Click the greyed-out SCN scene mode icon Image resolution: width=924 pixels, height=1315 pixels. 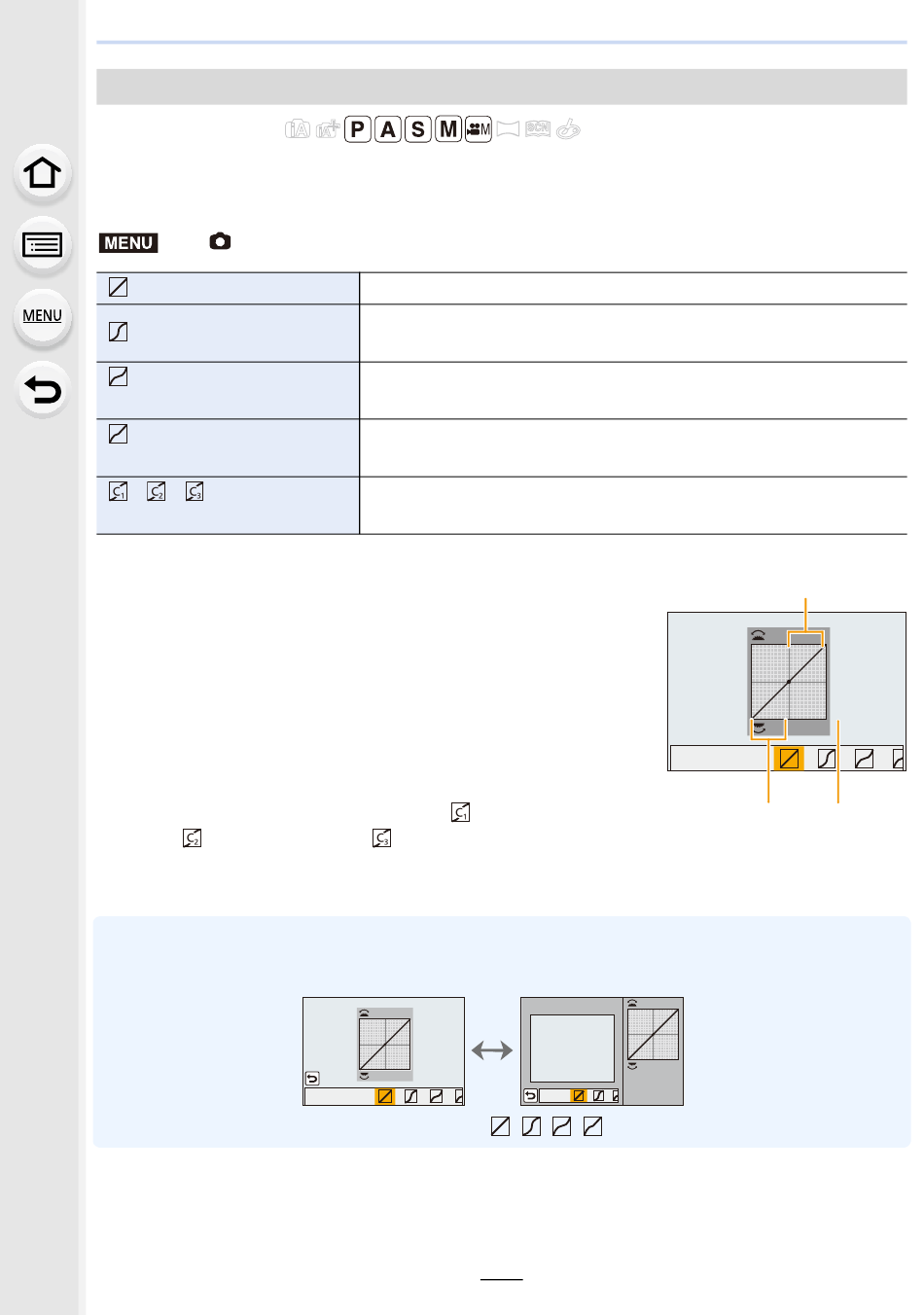[x=538, y=128]
